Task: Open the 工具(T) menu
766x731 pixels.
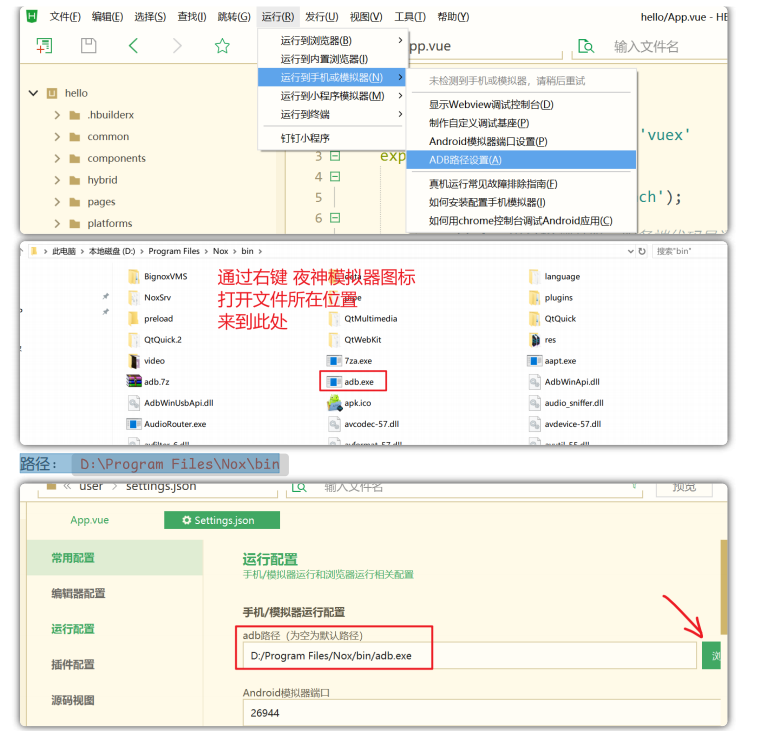Action: click(410, 17)
